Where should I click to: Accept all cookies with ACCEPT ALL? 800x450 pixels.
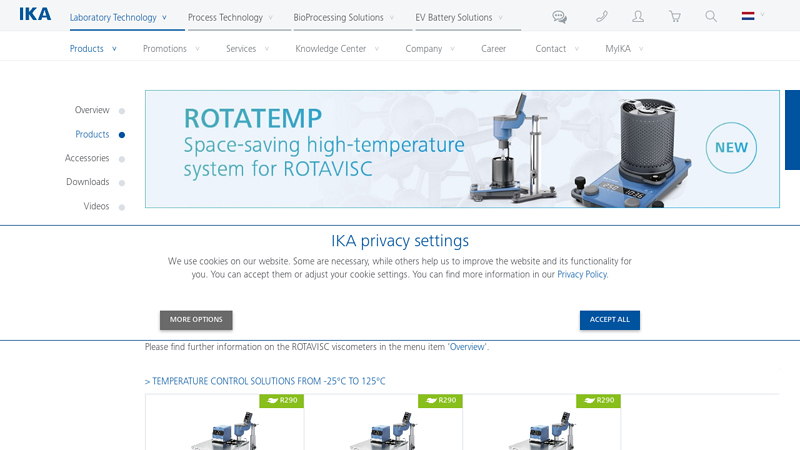point(610,320)
